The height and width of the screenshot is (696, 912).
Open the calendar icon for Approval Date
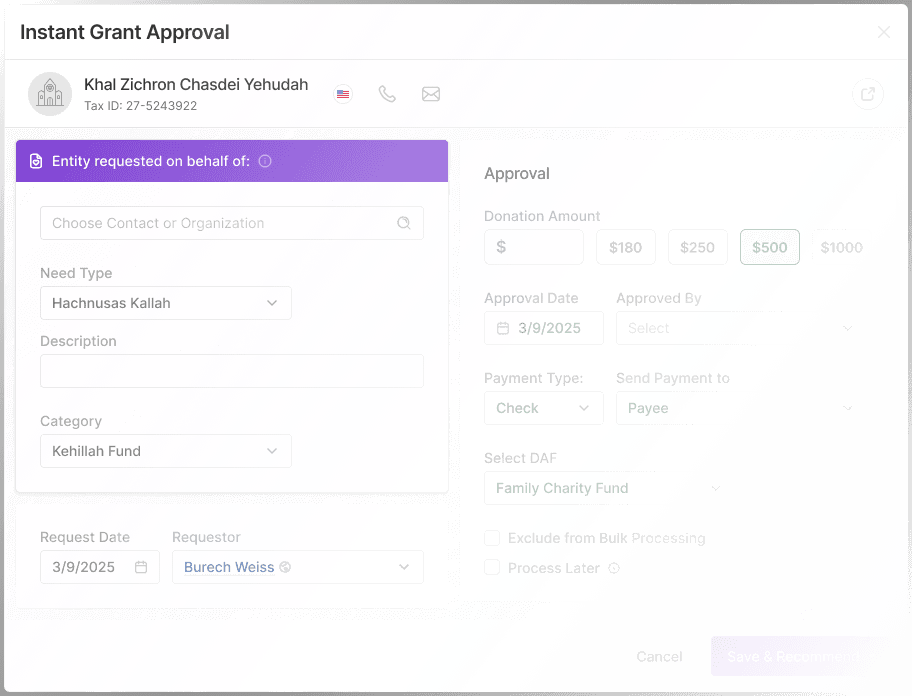pos(499,328)
